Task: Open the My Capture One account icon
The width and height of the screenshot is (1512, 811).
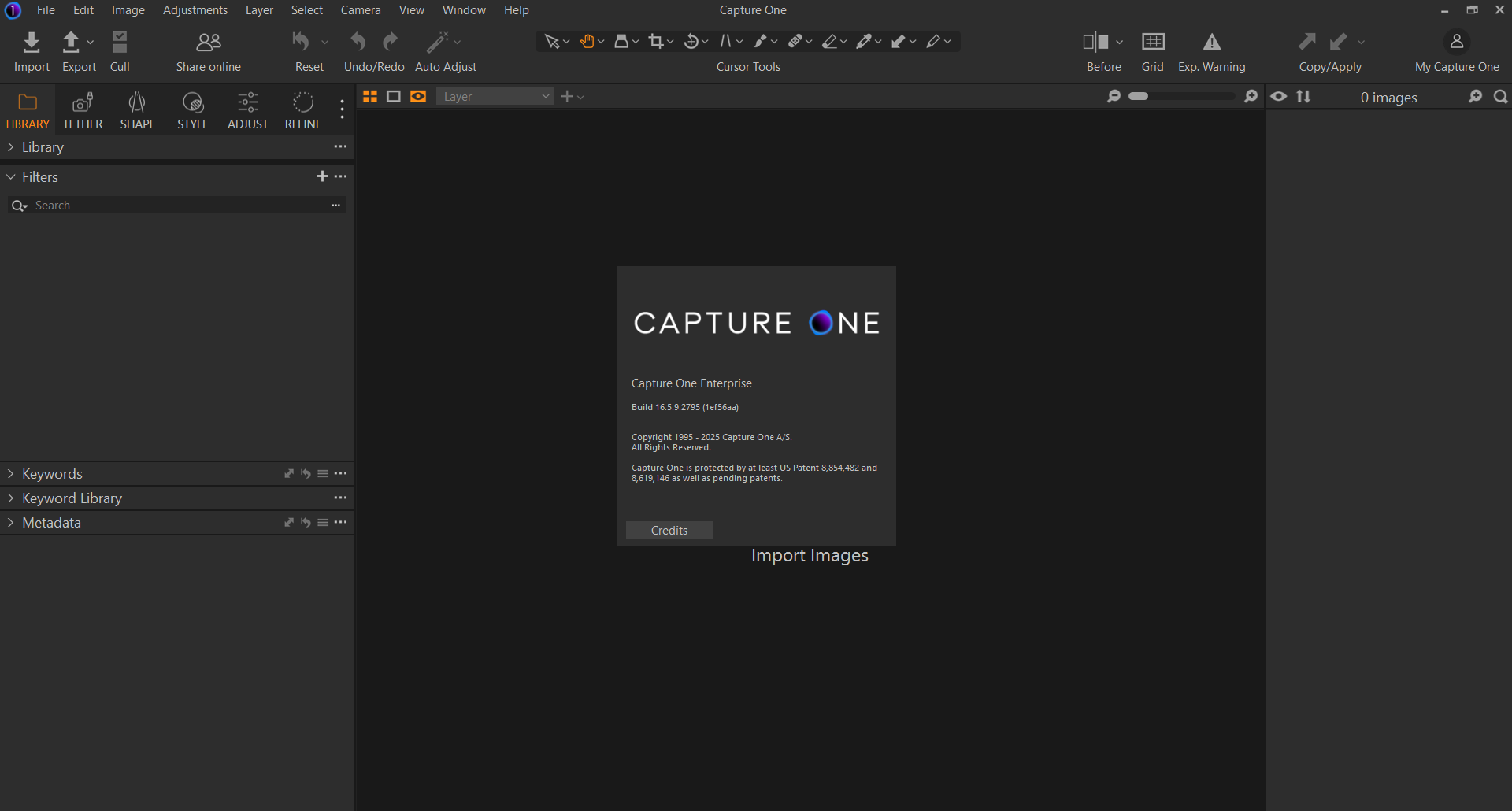Action: pos(1457,41)
